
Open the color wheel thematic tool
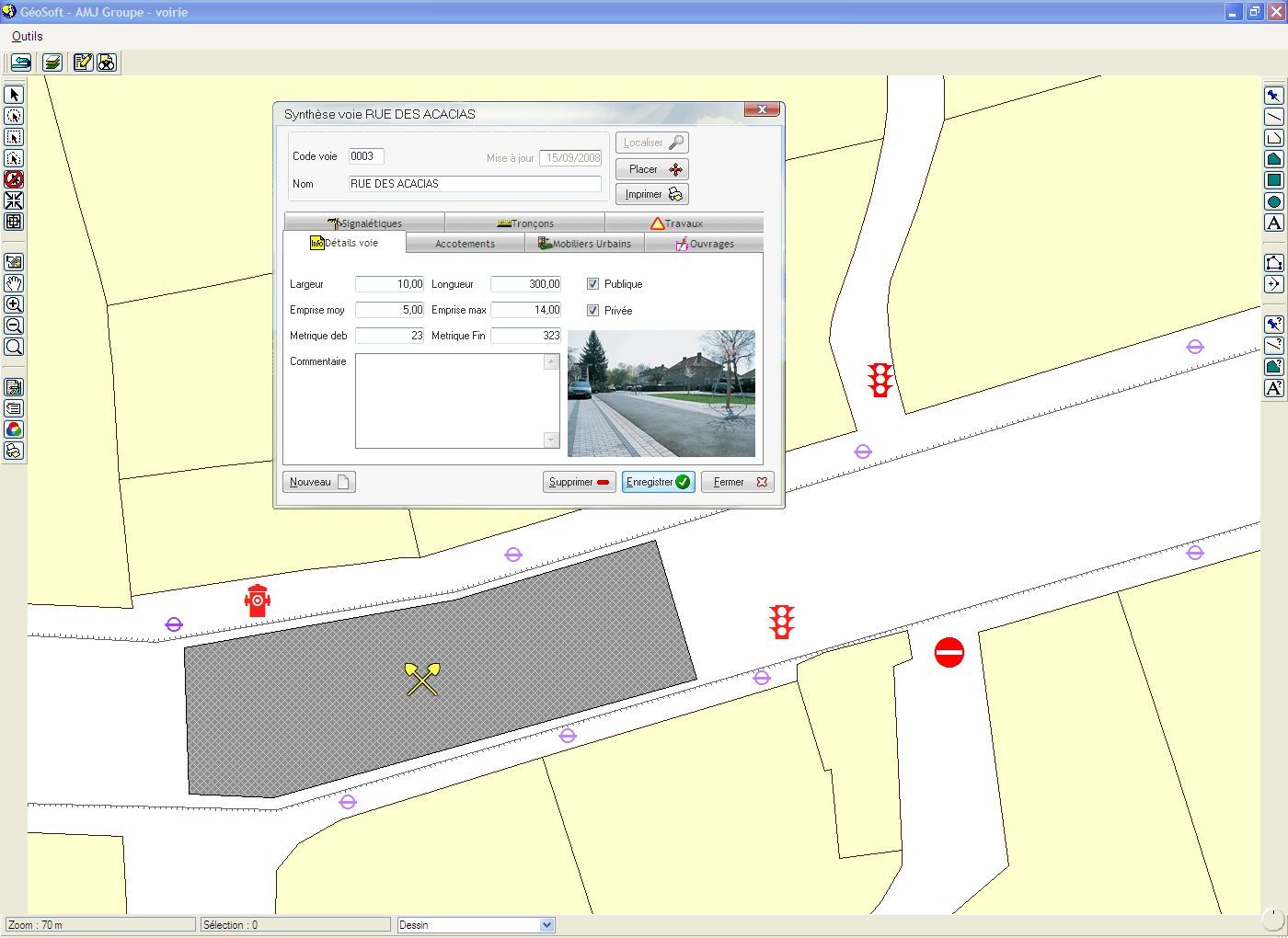[x=14, y=429]
